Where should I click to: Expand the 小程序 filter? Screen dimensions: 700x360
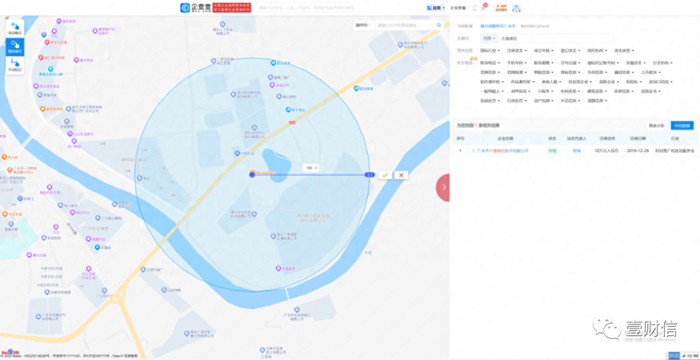click(545, 91)
